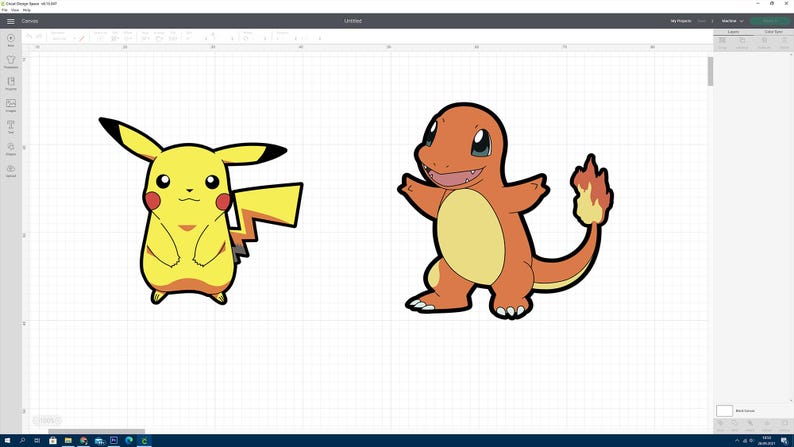Open the Machine selection dropdown
The height and width of the screenshot is (447, 794).
pyautogui.click(x=732, y=21)
